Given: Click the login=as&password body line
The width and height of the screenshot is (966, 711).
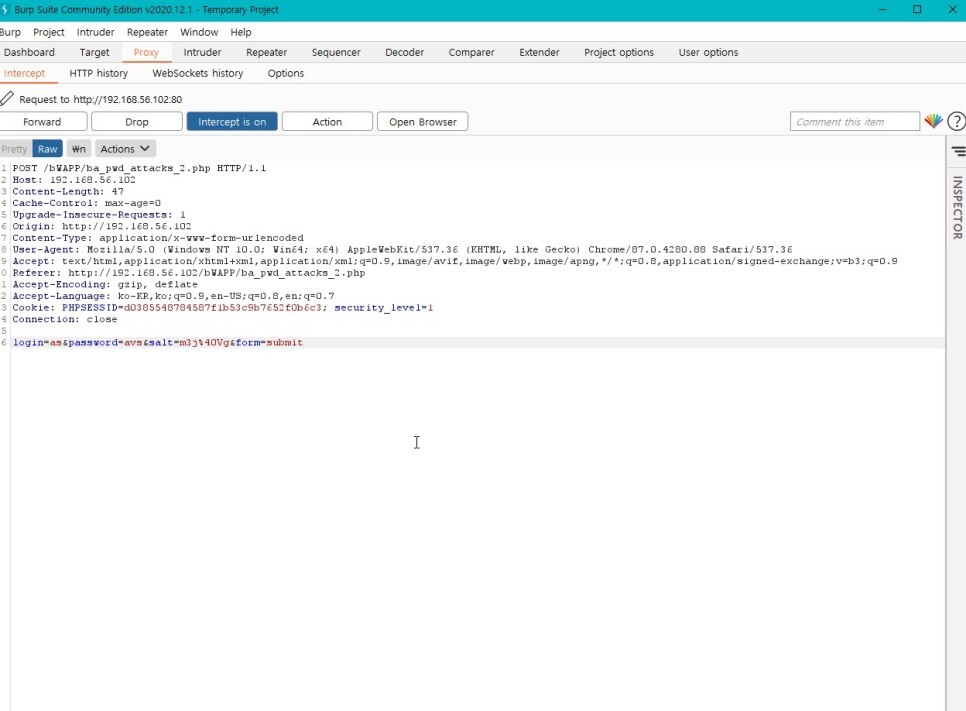Looking at the screenshot, I should point(158,343).
